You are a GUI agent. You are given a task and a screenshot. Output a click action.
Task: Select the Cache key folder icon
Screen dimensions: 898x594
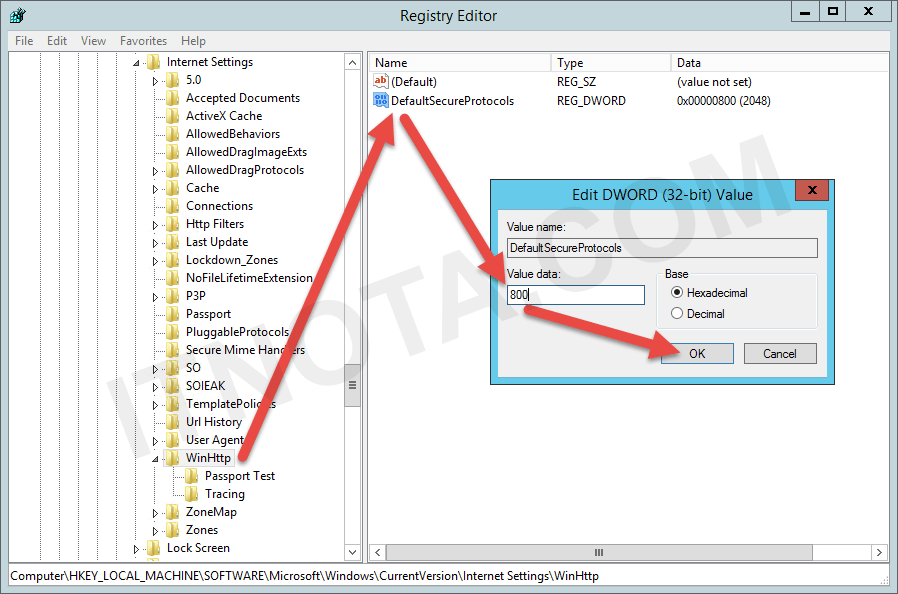173,187
